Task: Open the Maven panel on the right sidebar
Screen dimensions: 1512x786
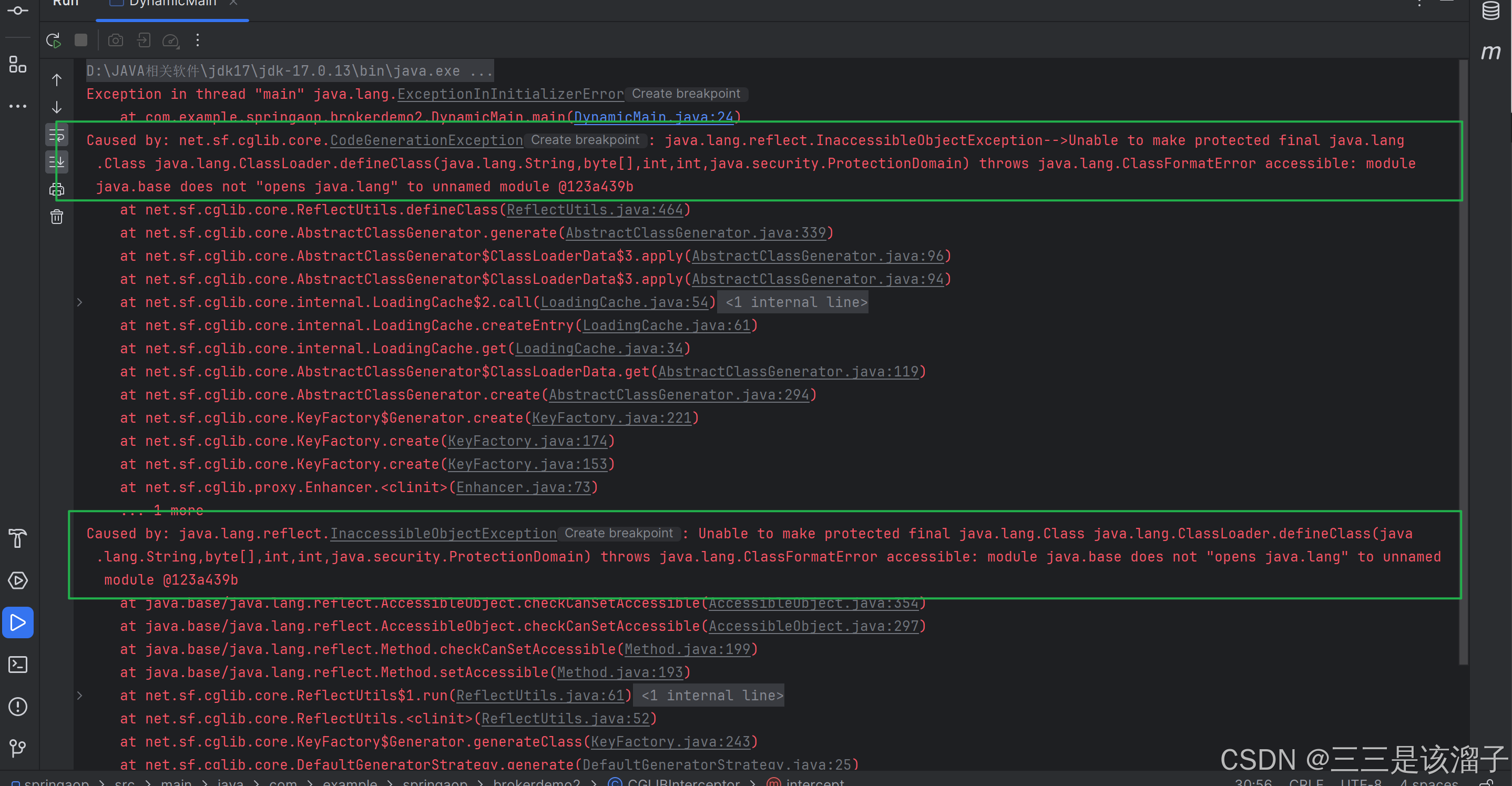Action: coord(1491,52)
